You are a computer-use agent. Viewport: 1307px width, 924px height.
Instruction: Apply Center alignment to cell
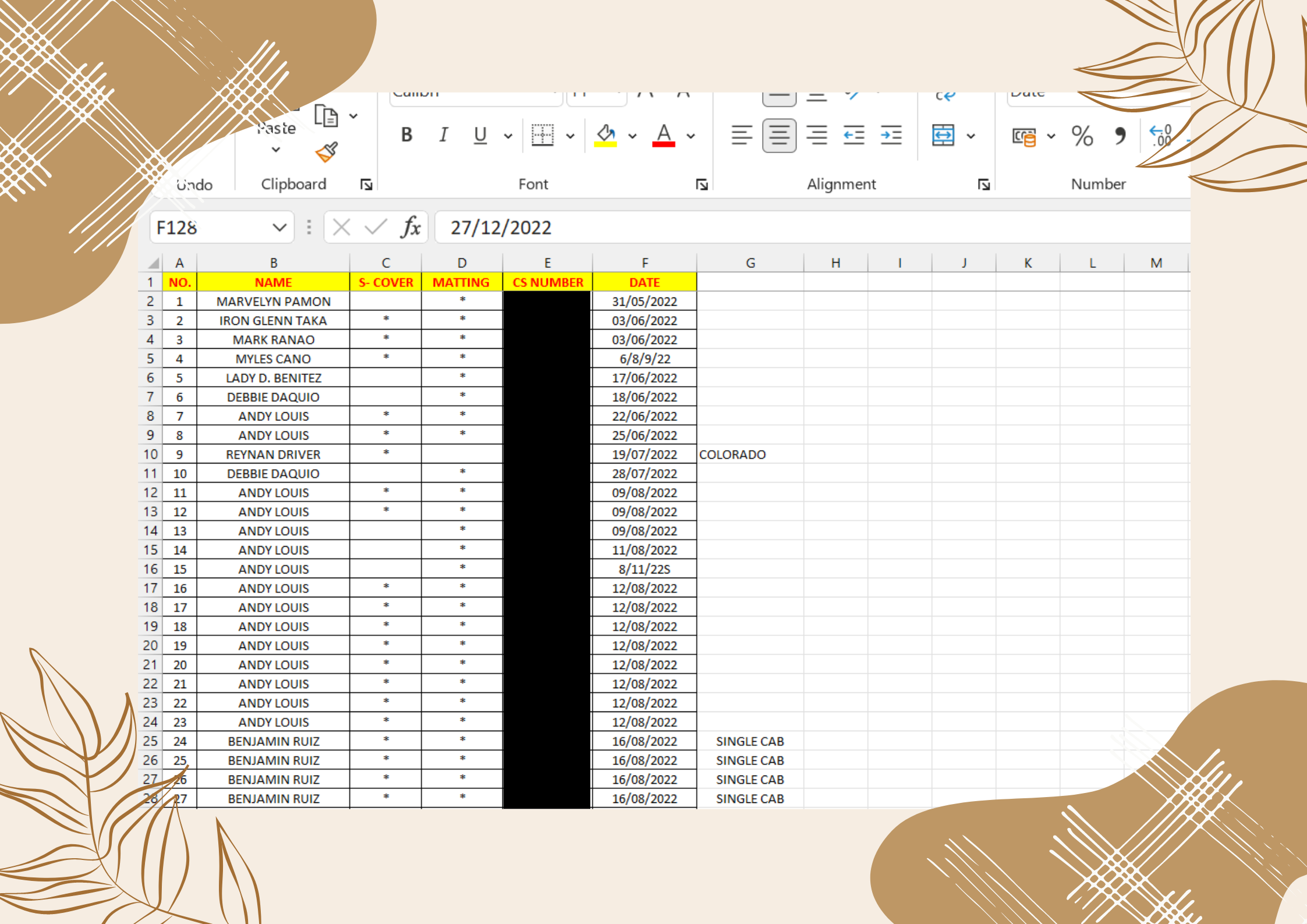pos(779,136)
